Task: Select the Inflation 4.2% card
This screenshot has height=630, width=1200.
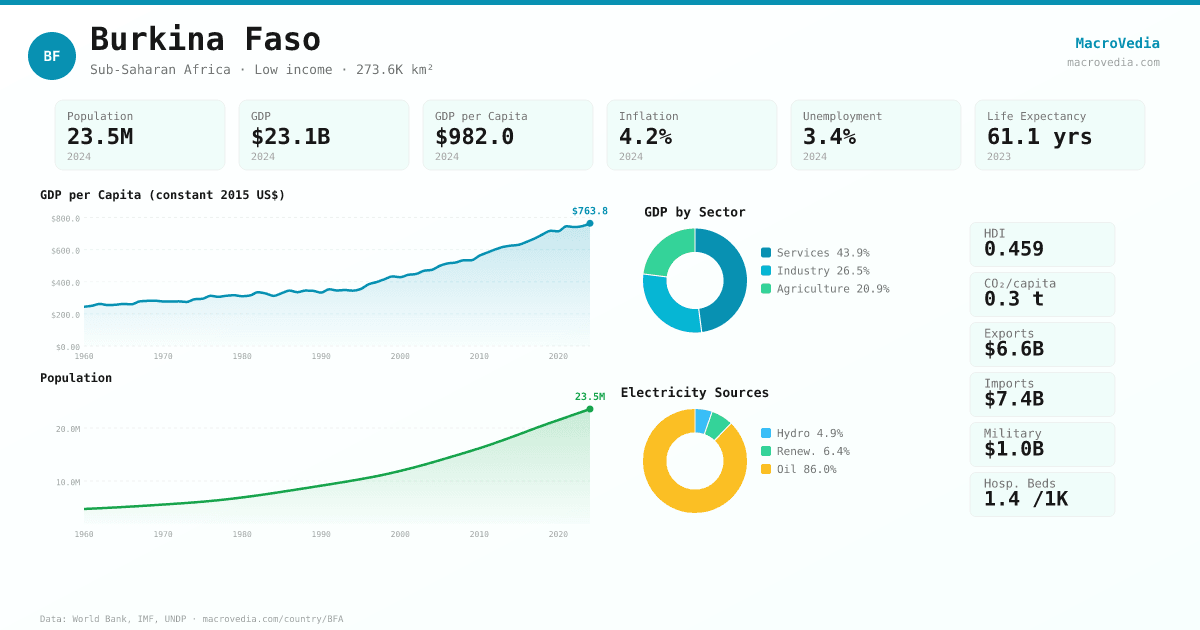Action: point(692,135)
